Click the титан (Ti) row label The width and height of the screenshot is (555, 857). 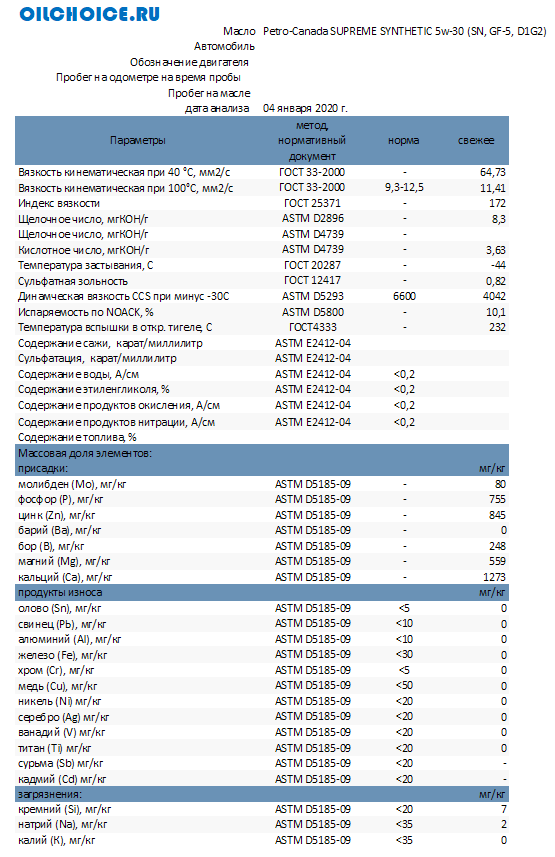point(55,748)
